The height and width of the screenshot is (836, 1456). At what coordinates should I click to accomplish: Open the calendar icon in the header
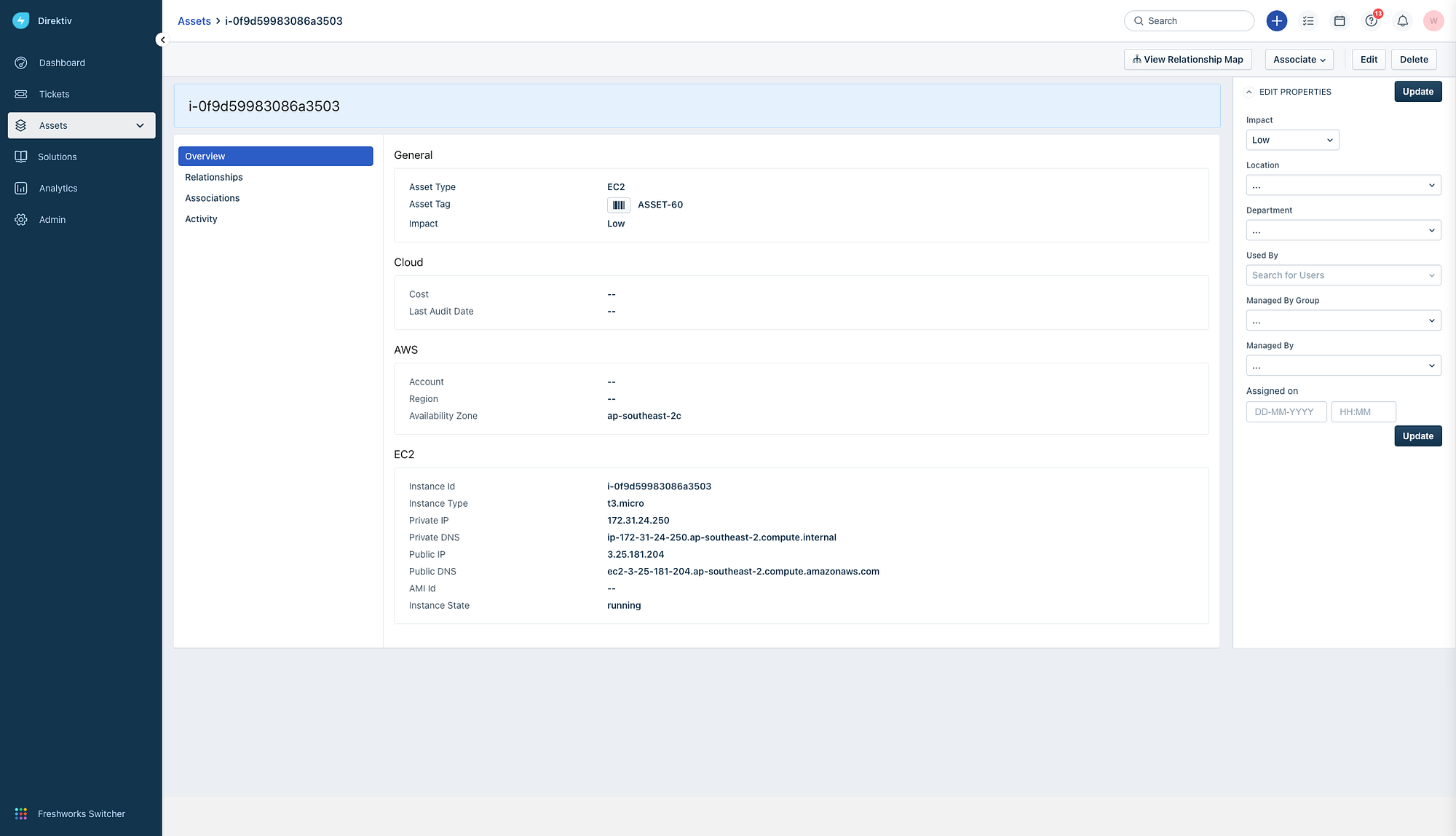tap(1340, 20)
